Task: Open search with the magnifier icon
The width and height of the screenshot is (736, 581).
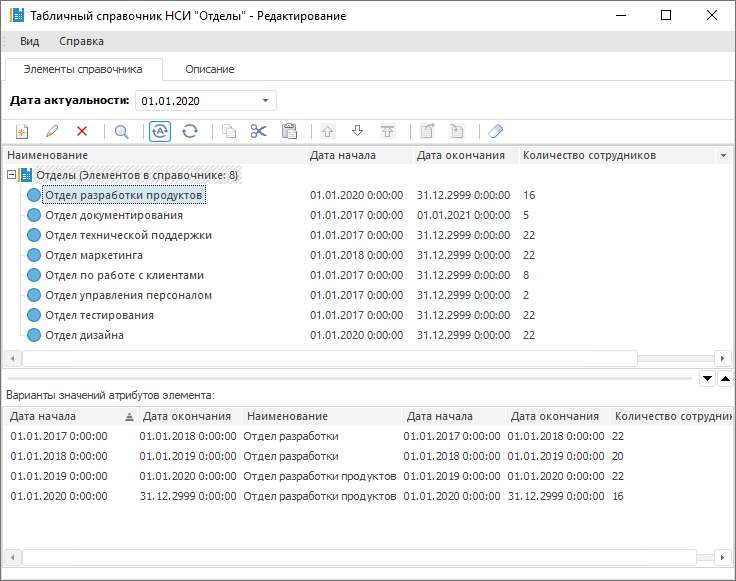Action: tap(121, 131)
